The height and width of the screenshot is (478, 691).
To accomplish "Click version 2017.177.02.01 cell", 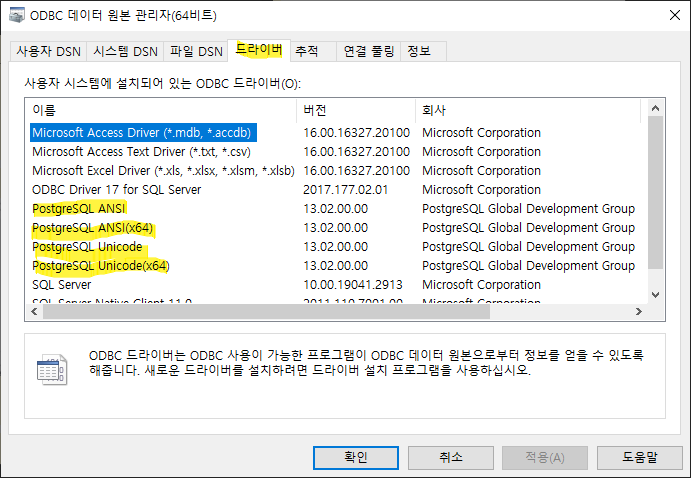I will [x=346, y=189].
